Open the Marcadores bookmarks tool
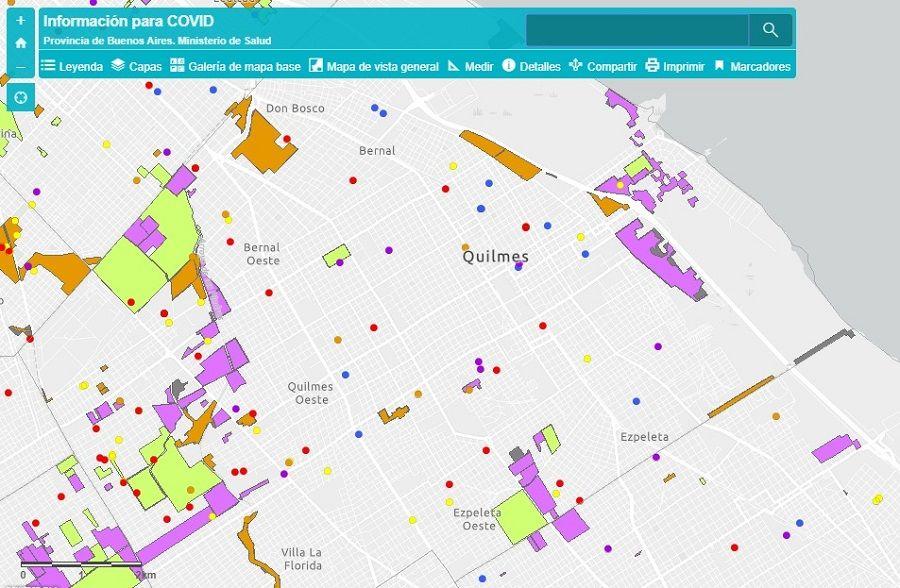The width and height of the screenshot is (900, 588). [x=757, y=66]
